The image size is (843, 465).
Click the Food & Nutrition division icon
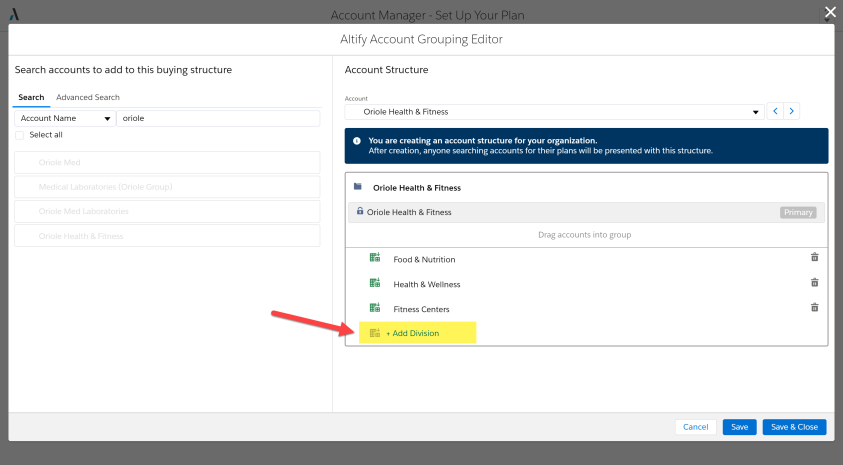(375, 257)
